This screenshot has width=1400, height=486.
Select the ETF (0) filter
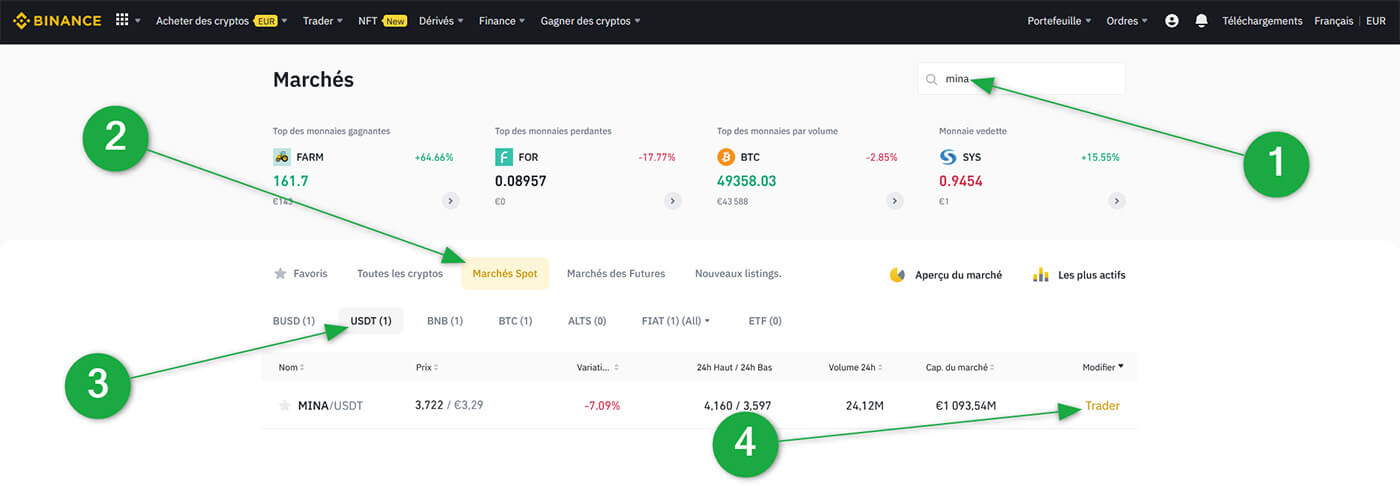pos(765,321)
